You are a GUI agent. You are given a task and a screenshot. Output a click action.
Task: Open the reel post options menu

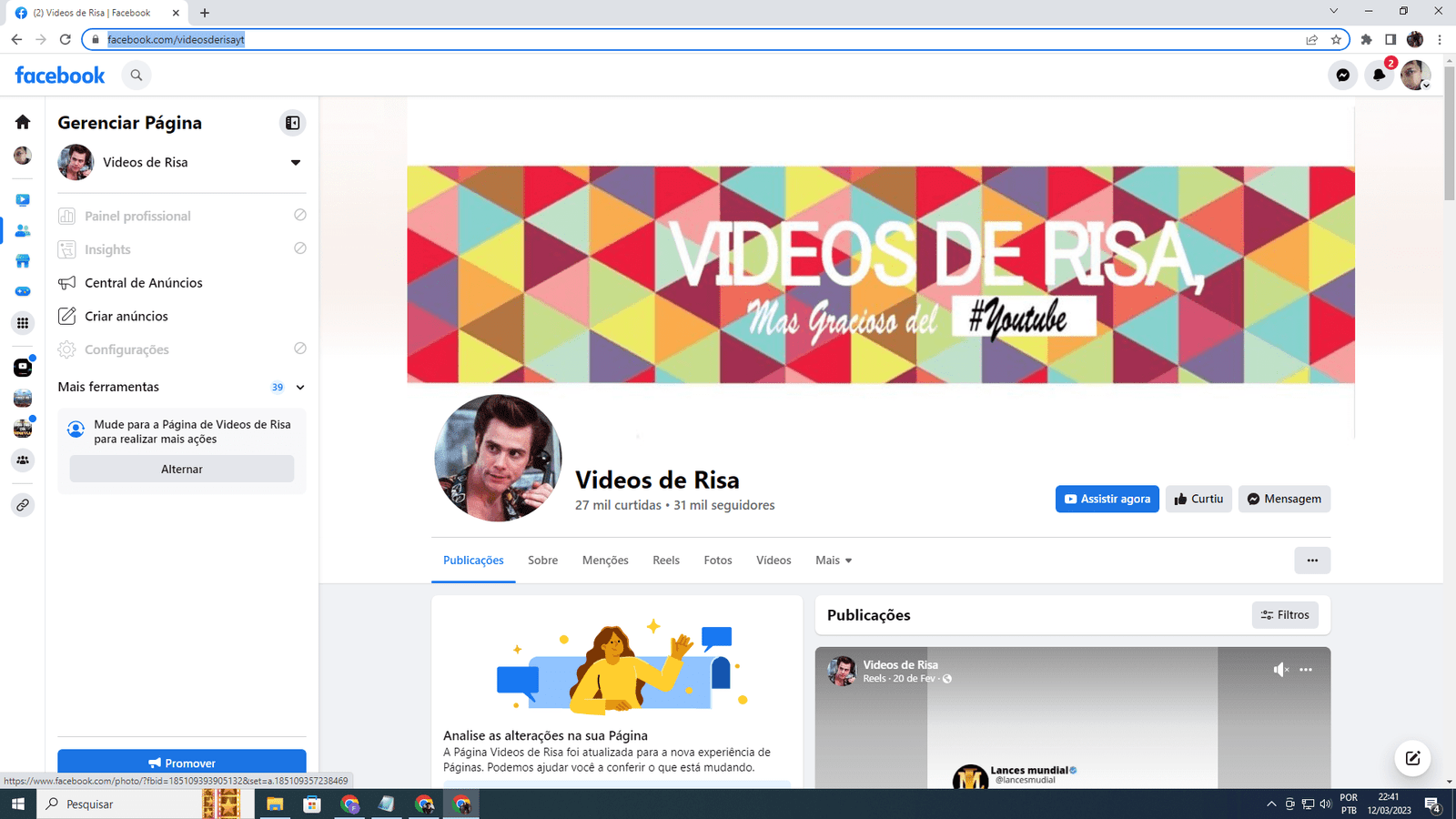pos(1306,670)
